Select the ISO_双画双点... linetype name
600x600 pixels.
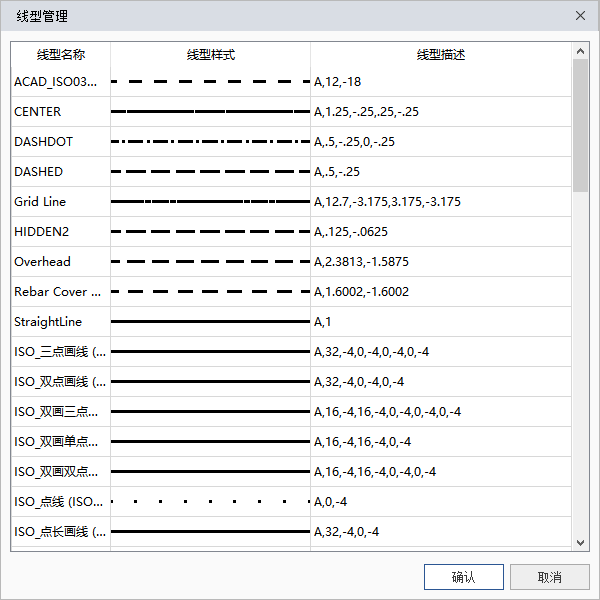(56, 472)
